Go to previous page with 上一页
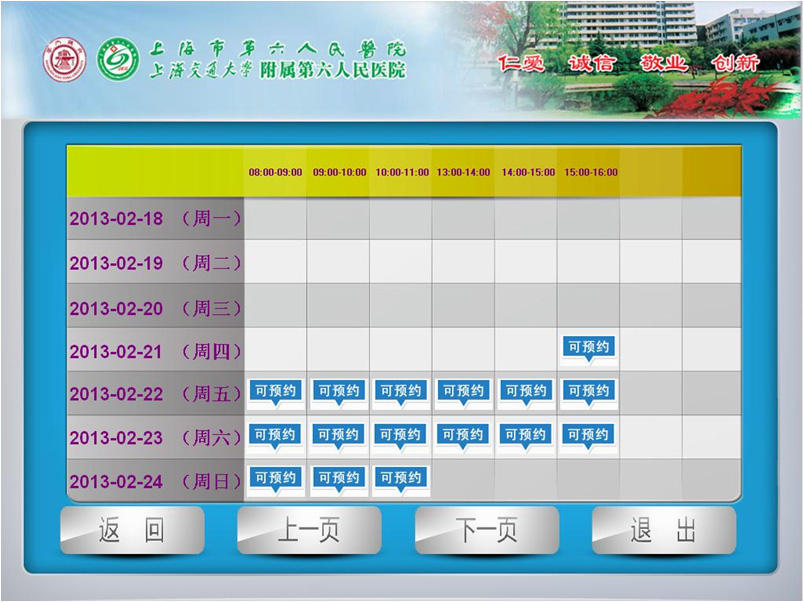The image size is (803, 602). click(309, 530)
